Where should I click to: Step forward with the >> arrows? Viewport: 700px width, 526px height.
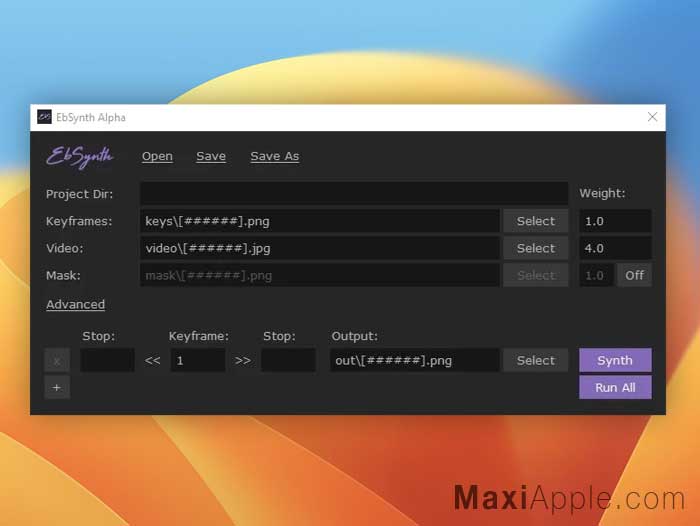(243, 360)
